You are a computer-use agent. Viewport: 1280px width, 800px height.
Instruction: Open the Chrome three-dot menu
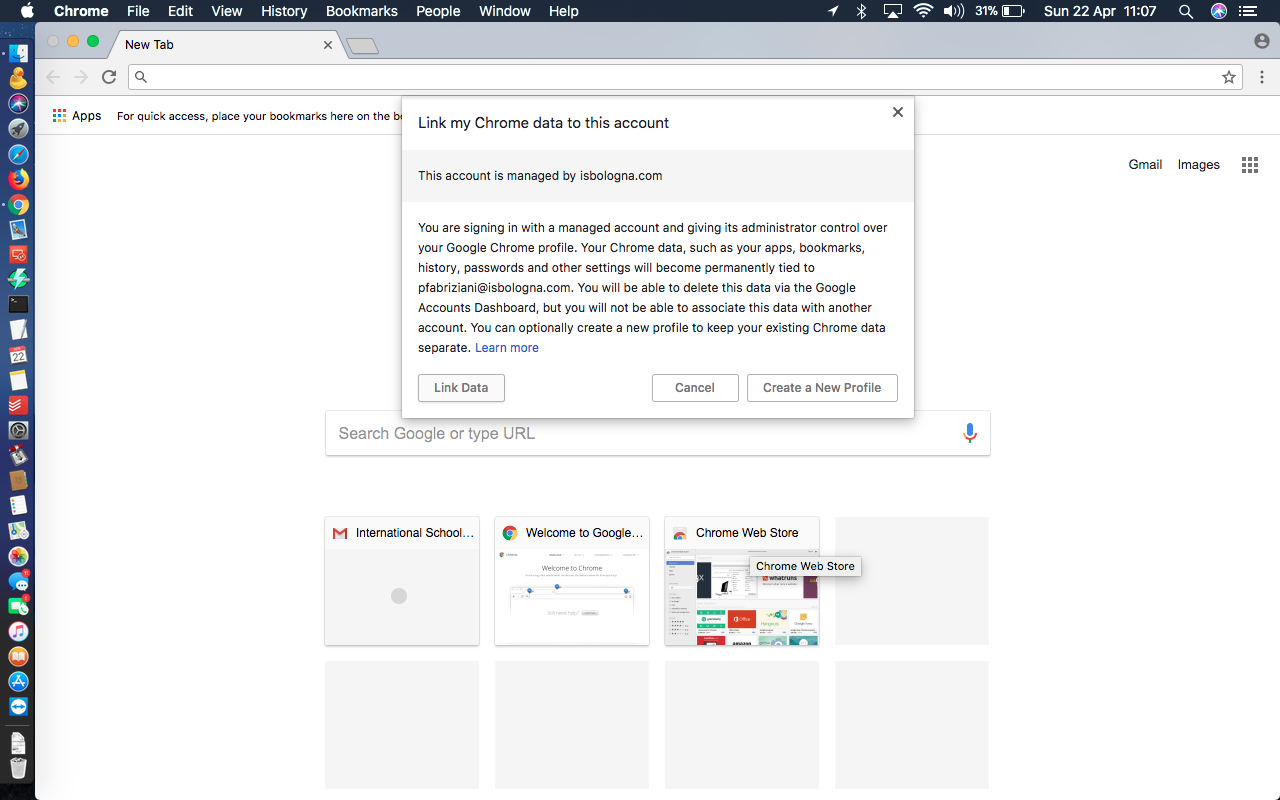(1262, 77)
